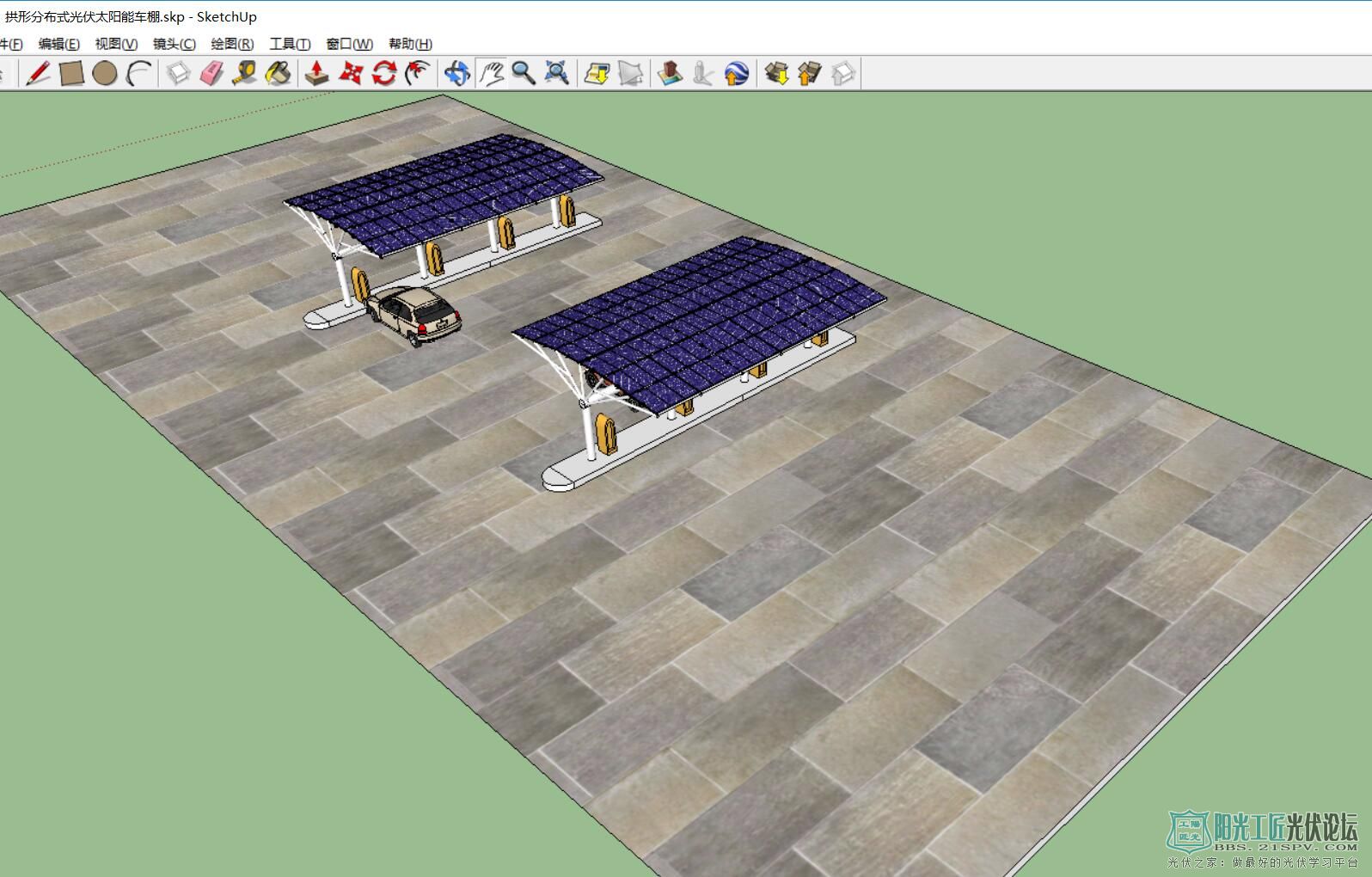The image size is (1372, 877).
Task: Open the 工具(T) menu
Action: pos(290,44)
